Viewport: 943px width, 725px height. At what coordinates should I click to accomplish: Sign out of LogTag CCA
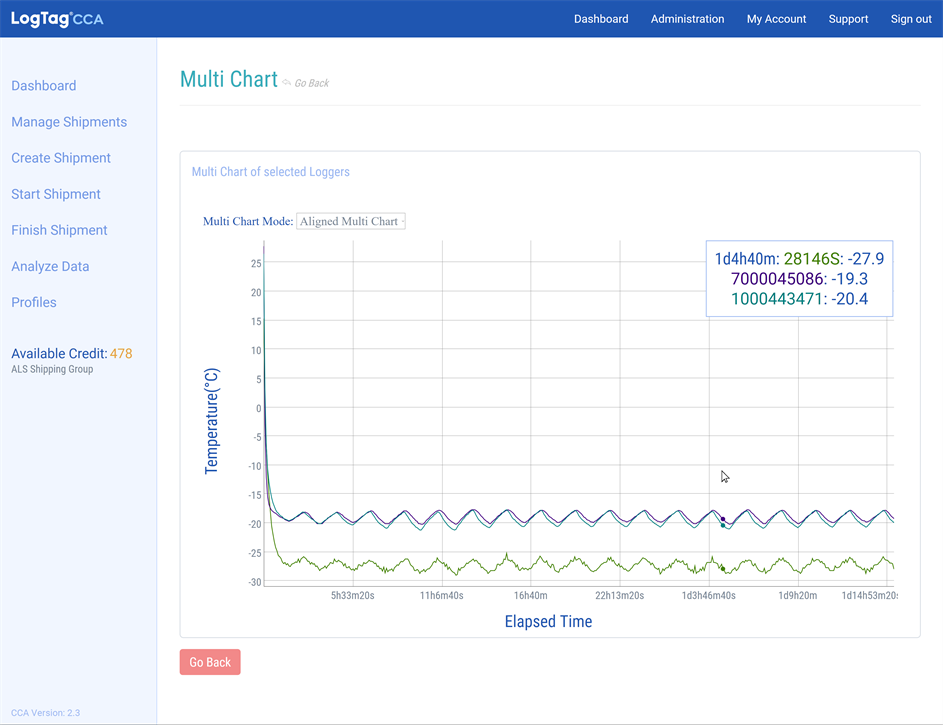click(x=911, y=19)
